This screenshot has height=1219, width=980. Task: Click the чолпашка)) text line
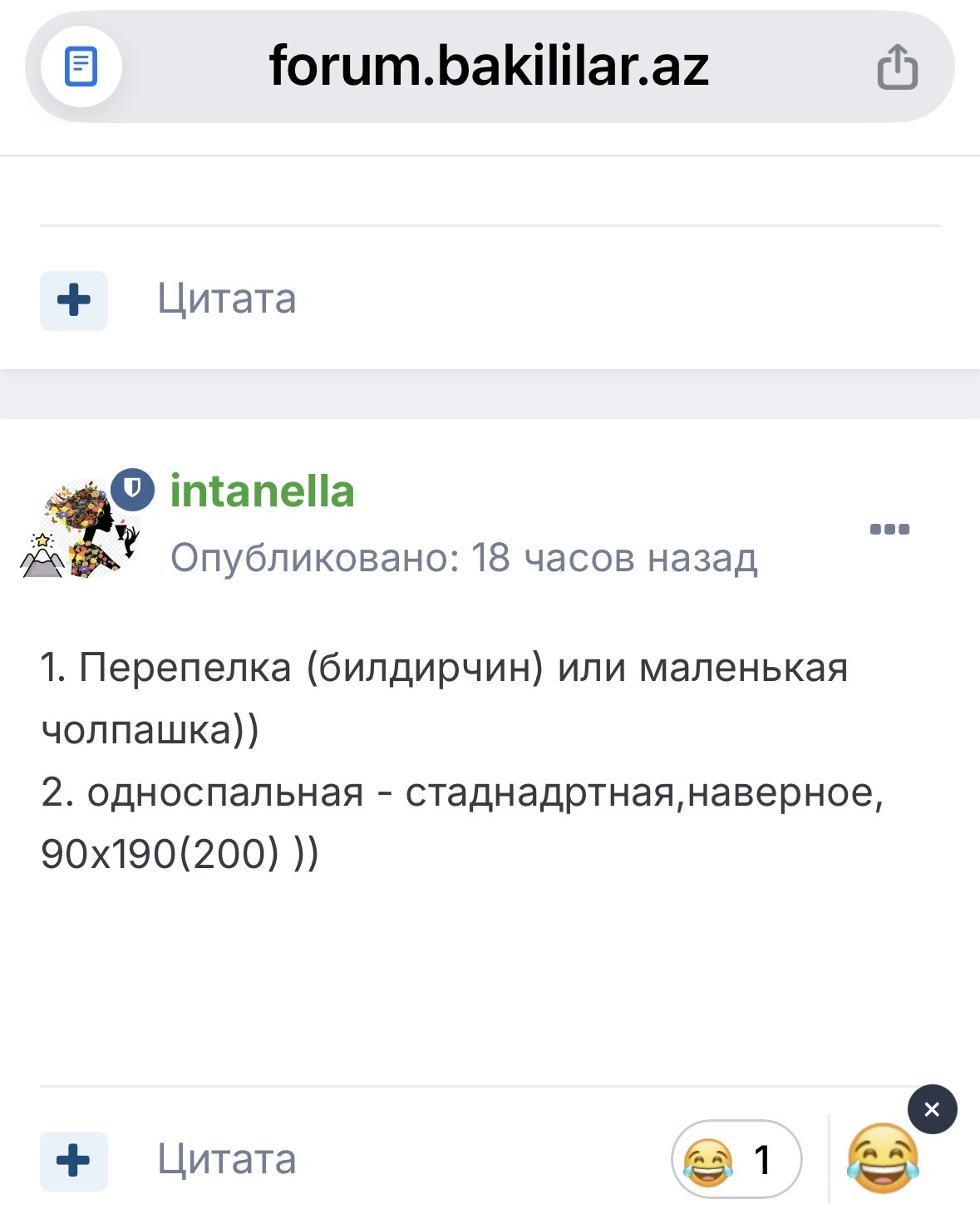pos(150,730)
